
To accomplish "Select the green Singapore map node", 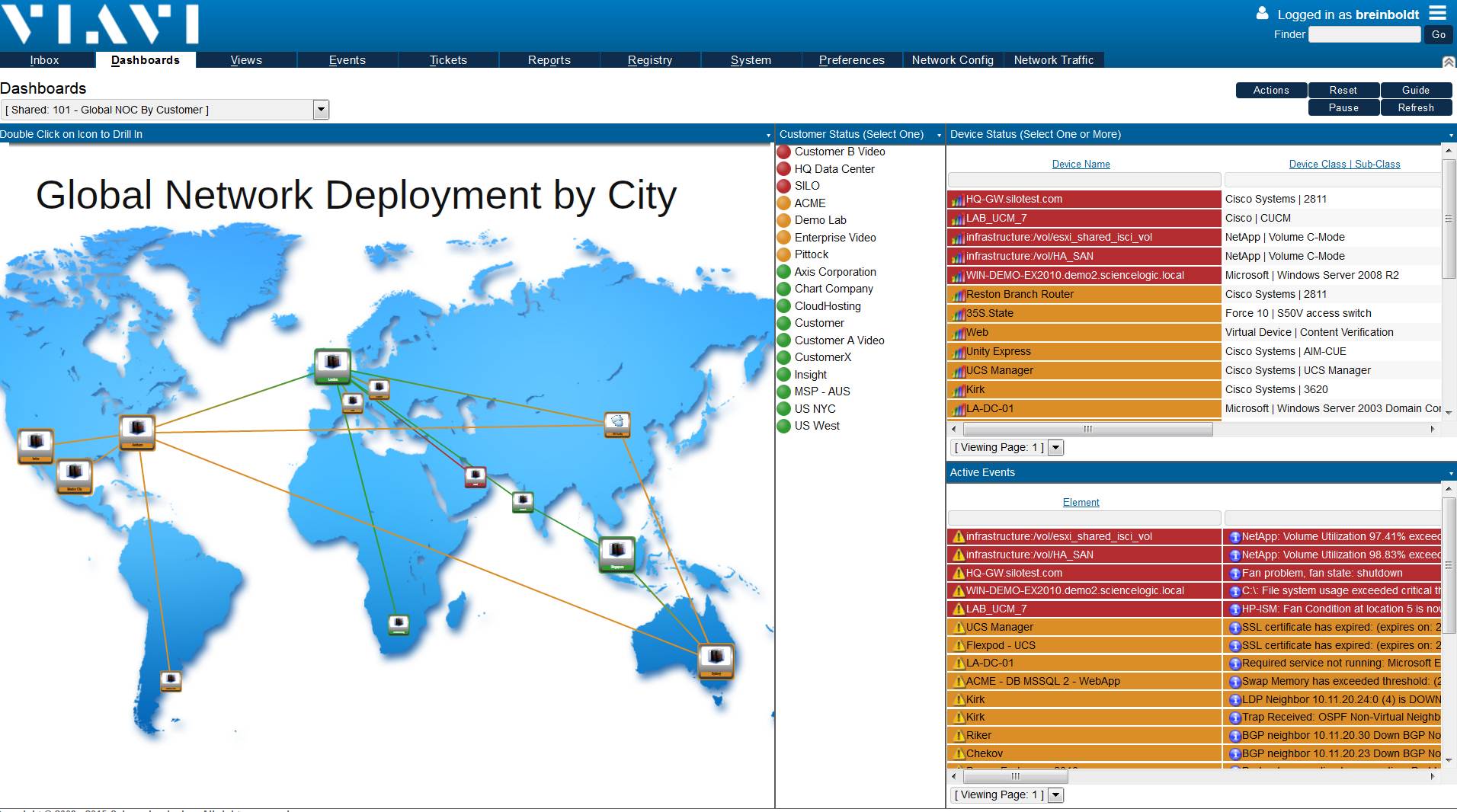I will [x=616, y=553].
